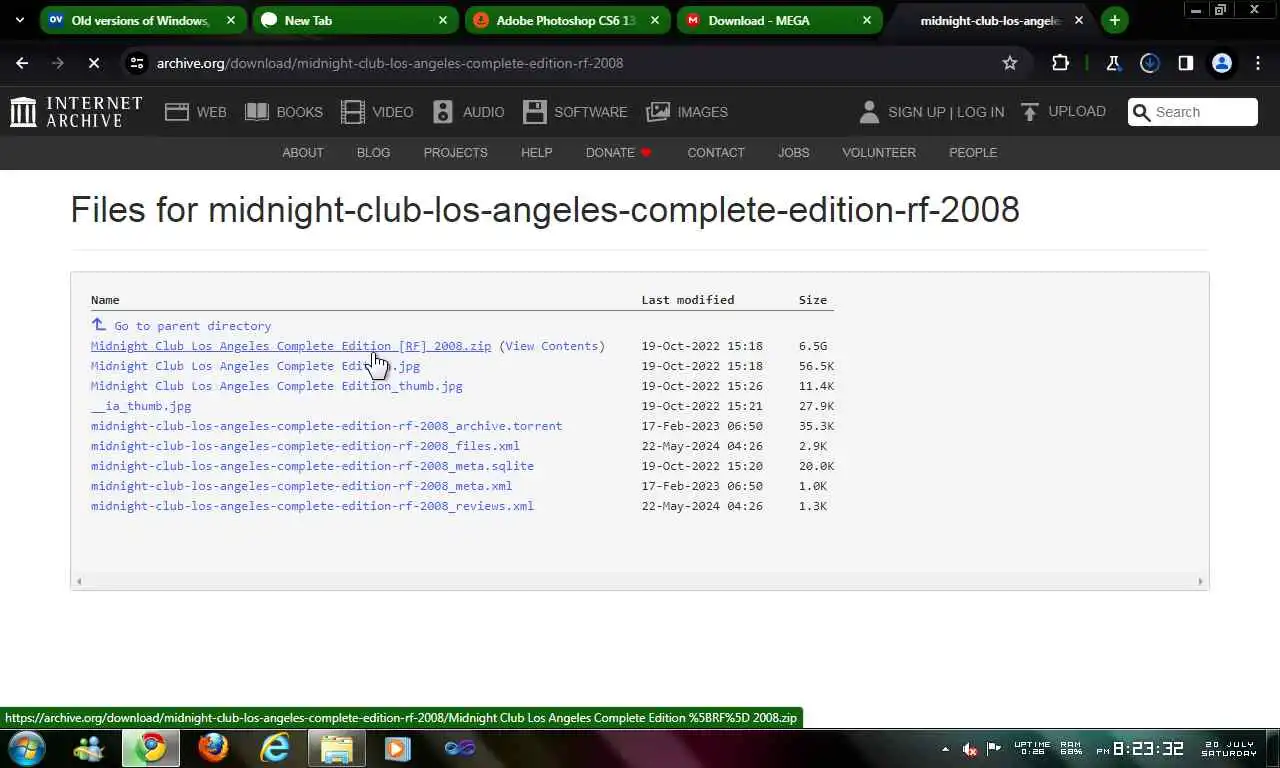This screenshot has width=1280, height=768.
Task: Open VOLUNTEER menu item
Action: pyautogui.click(x=879, y=153)
